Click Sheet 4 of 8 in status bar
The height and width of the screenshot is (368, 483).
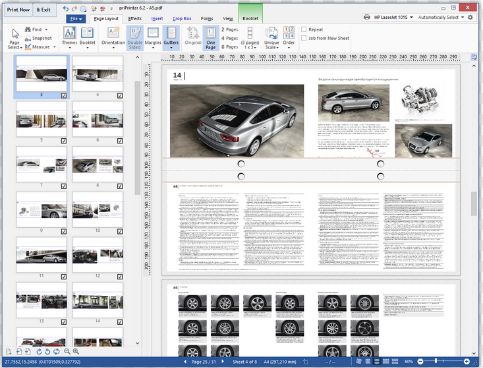click(x=245, y=362)
